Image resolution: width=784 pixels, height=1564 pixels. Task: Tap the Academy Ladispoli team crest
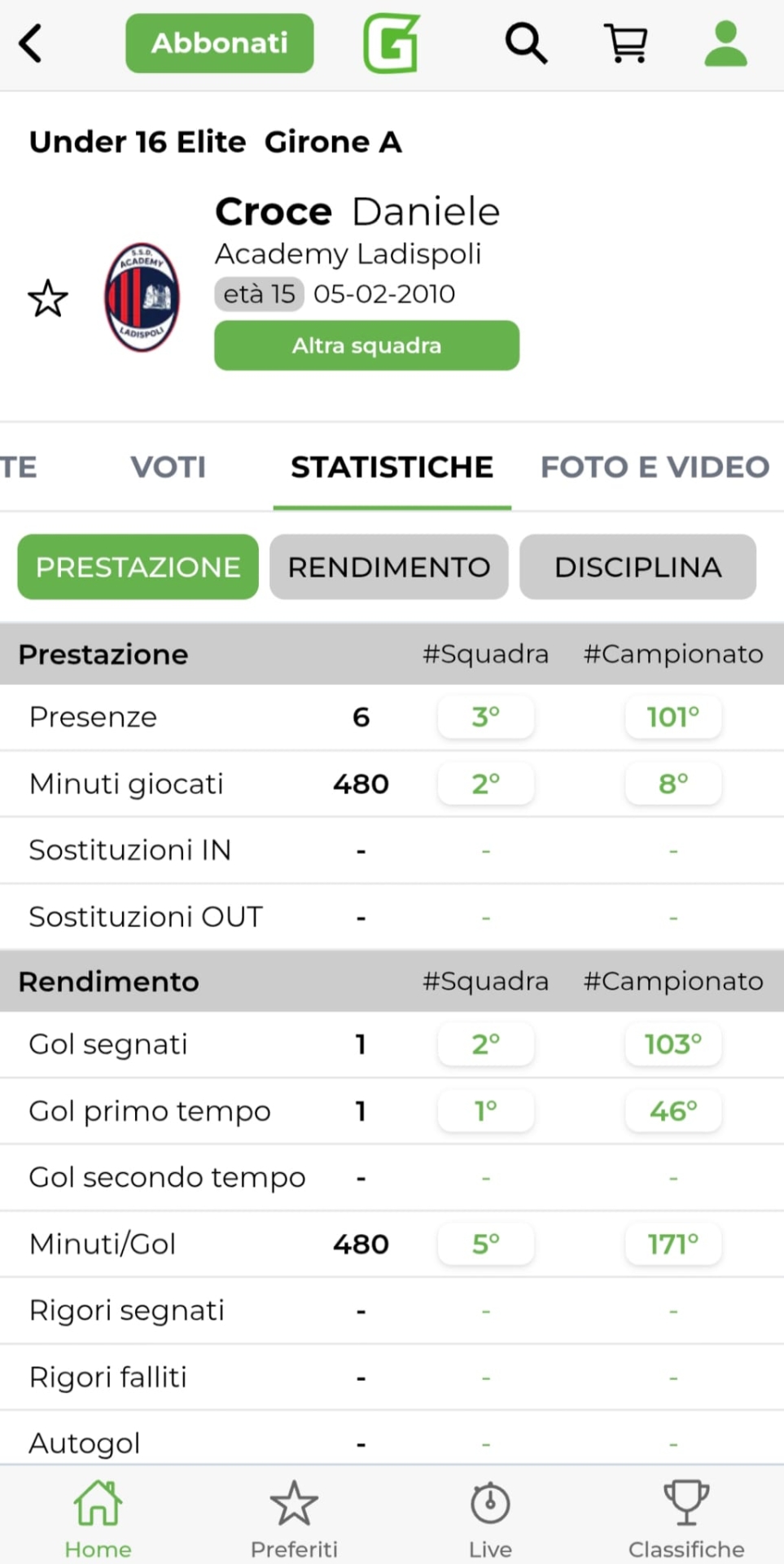point(142,297)
